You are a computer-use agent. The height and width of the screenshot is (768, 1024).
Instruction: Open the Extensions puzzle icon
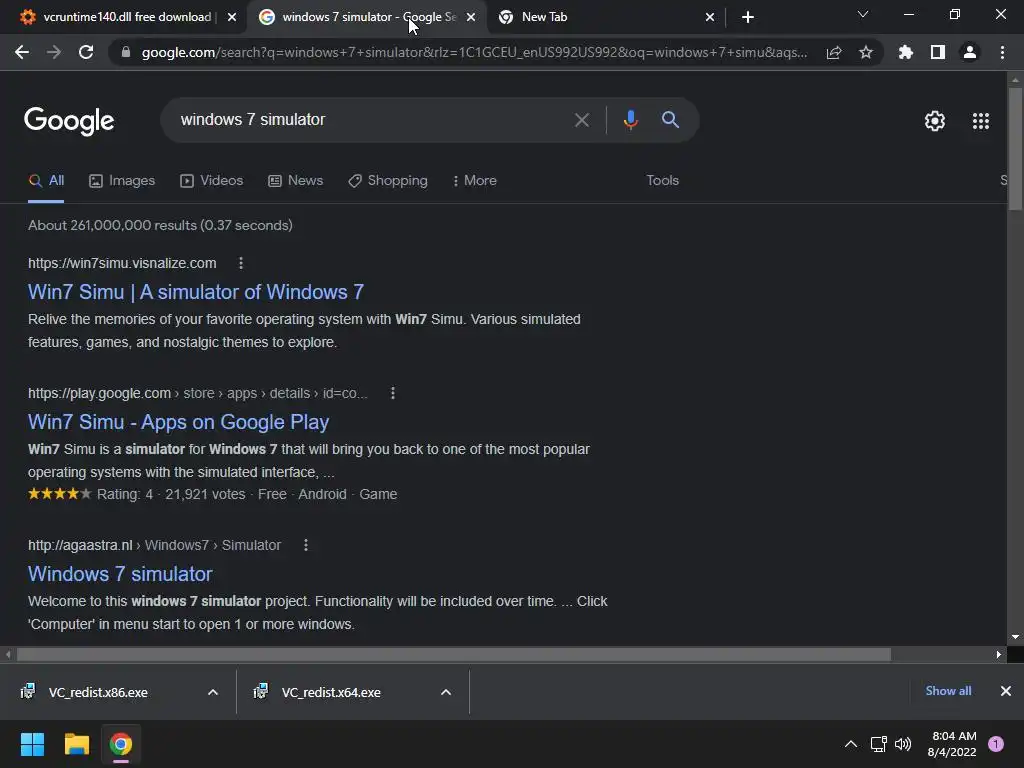tap(906, 52)
